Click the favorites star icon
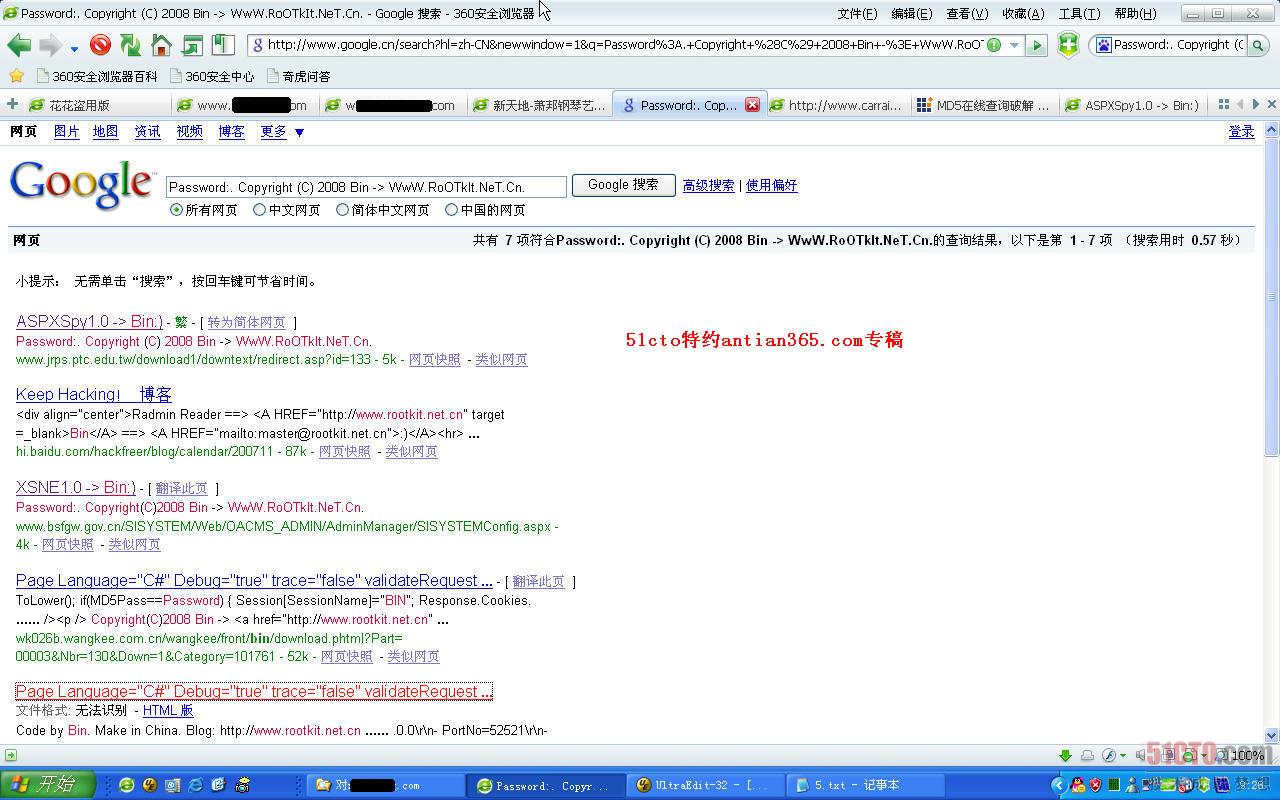 (x=16, y=76)
